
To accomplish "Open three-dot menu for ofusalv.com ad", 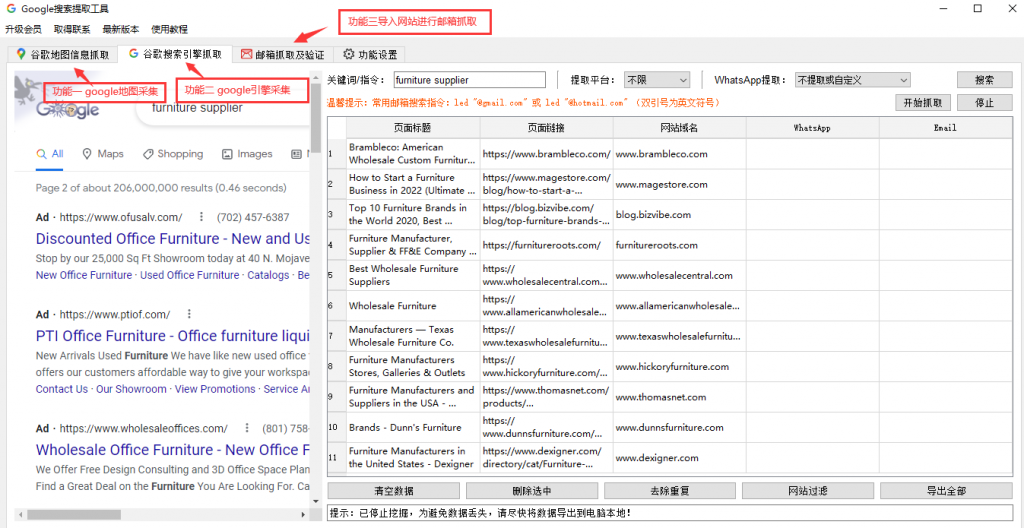I will (202, 217).
